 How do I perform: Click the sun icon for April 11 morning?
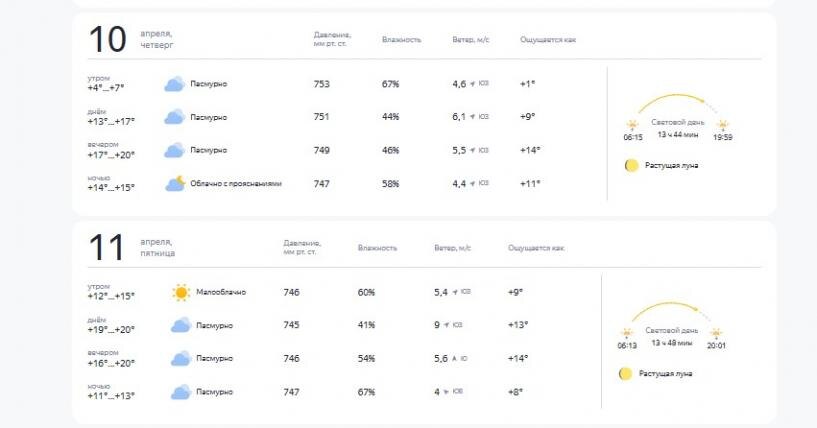(x=180, y=292)
